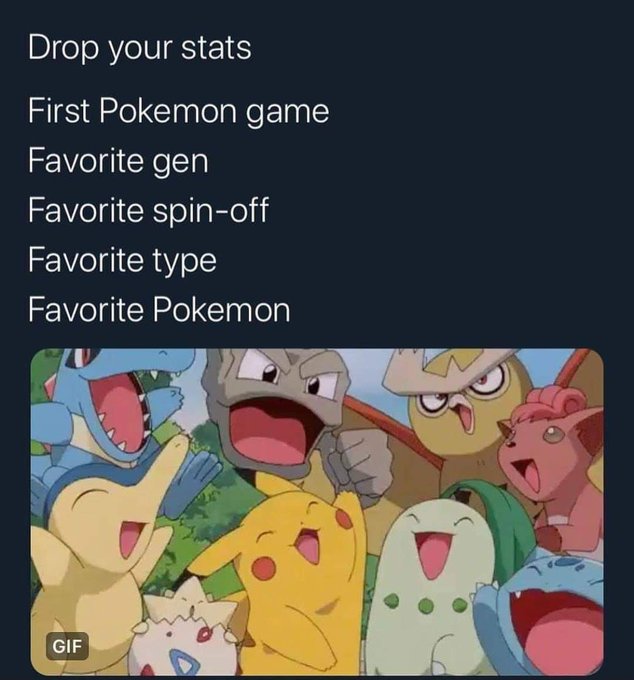Image resolution: width=634 pixels, height=680 pixels.
Task: Click the 'Favorite type' line
Action: 122,261
